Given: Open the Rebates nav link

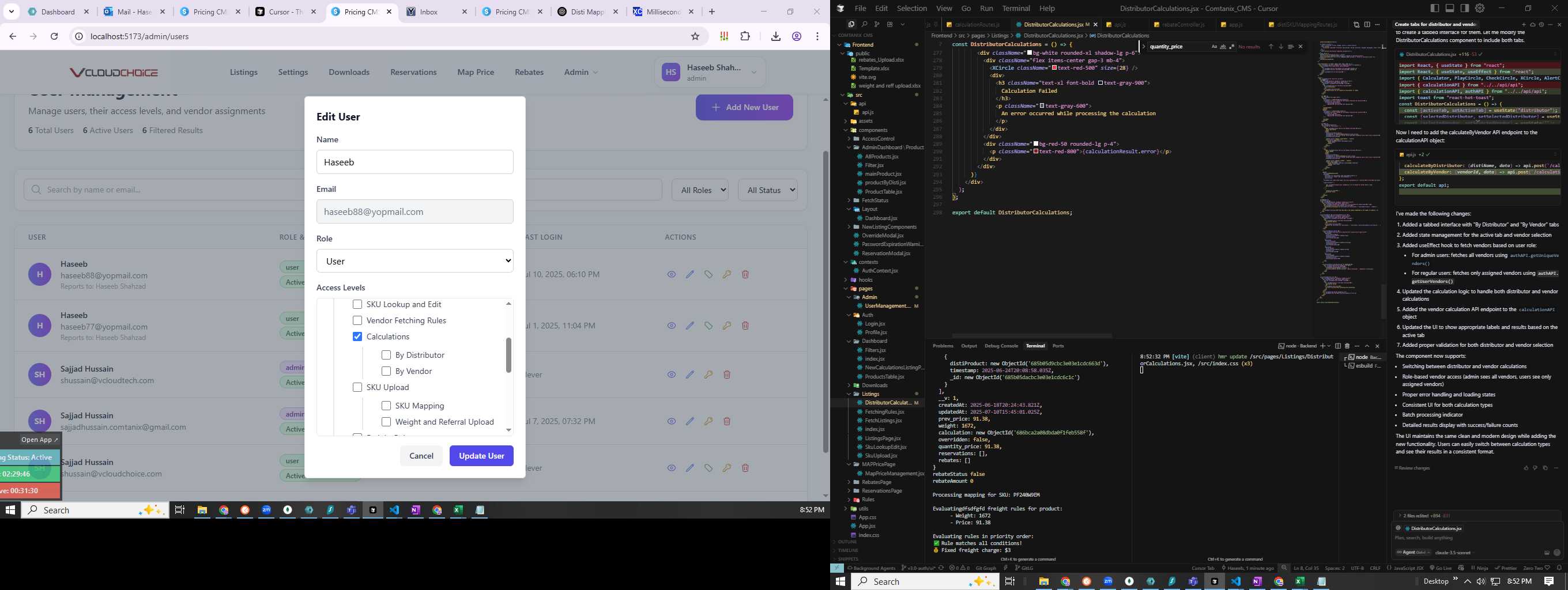Looking at the screenshot, I should 529,72.
